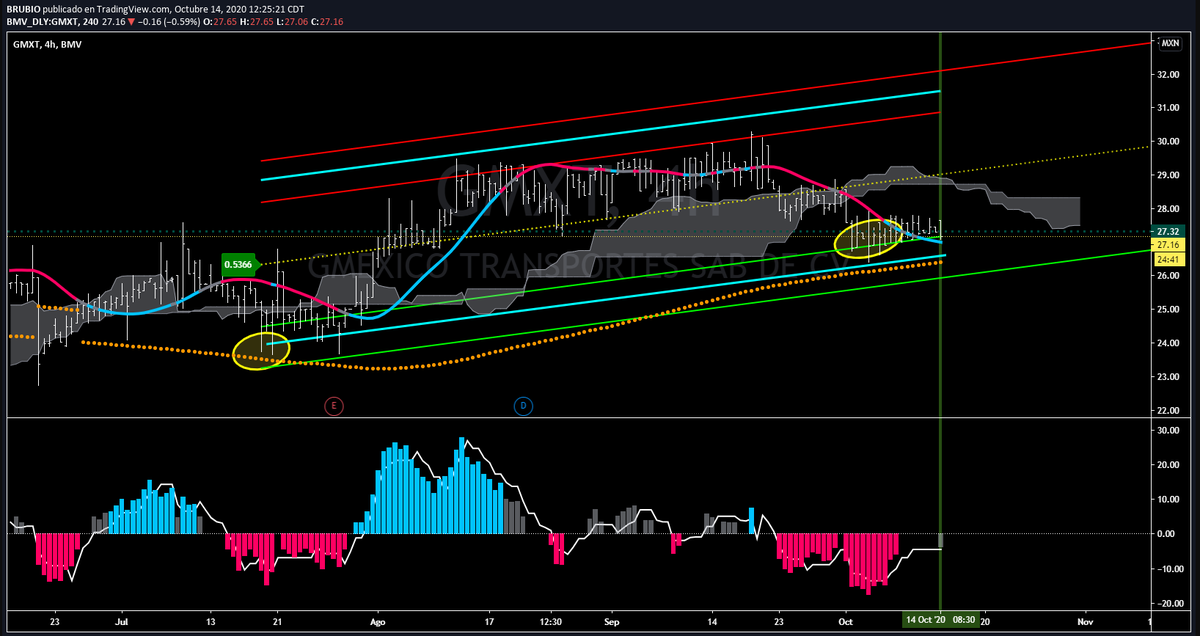
Task: Click the 22.00 price axis value
Action: tap(1169, 411)
